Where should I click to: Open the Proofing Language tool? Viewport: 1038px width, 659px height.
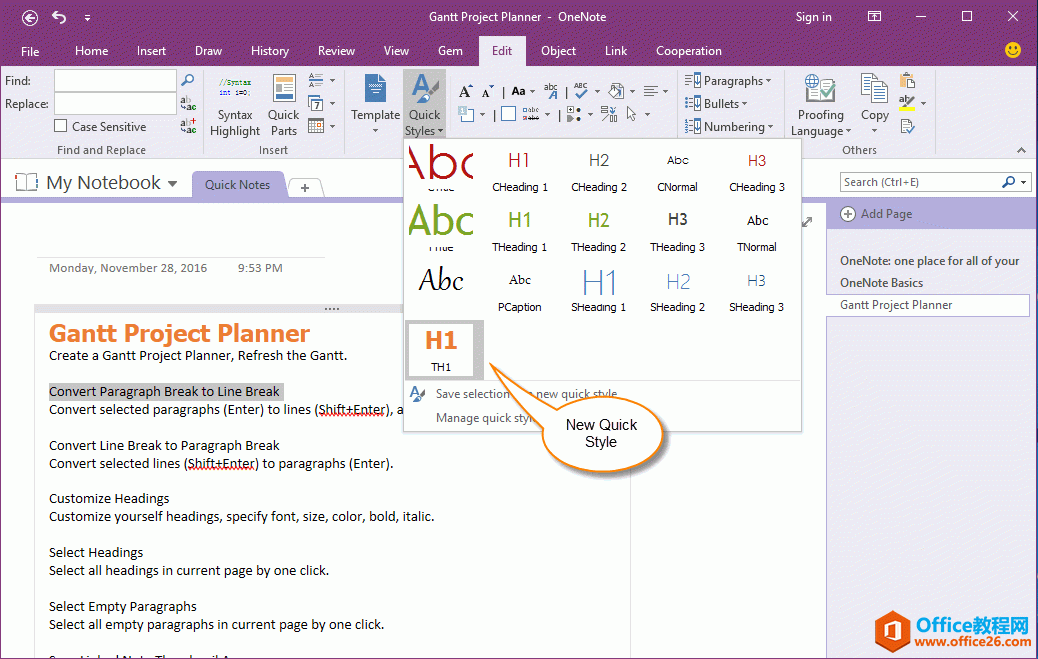click(x=820, y=105)
